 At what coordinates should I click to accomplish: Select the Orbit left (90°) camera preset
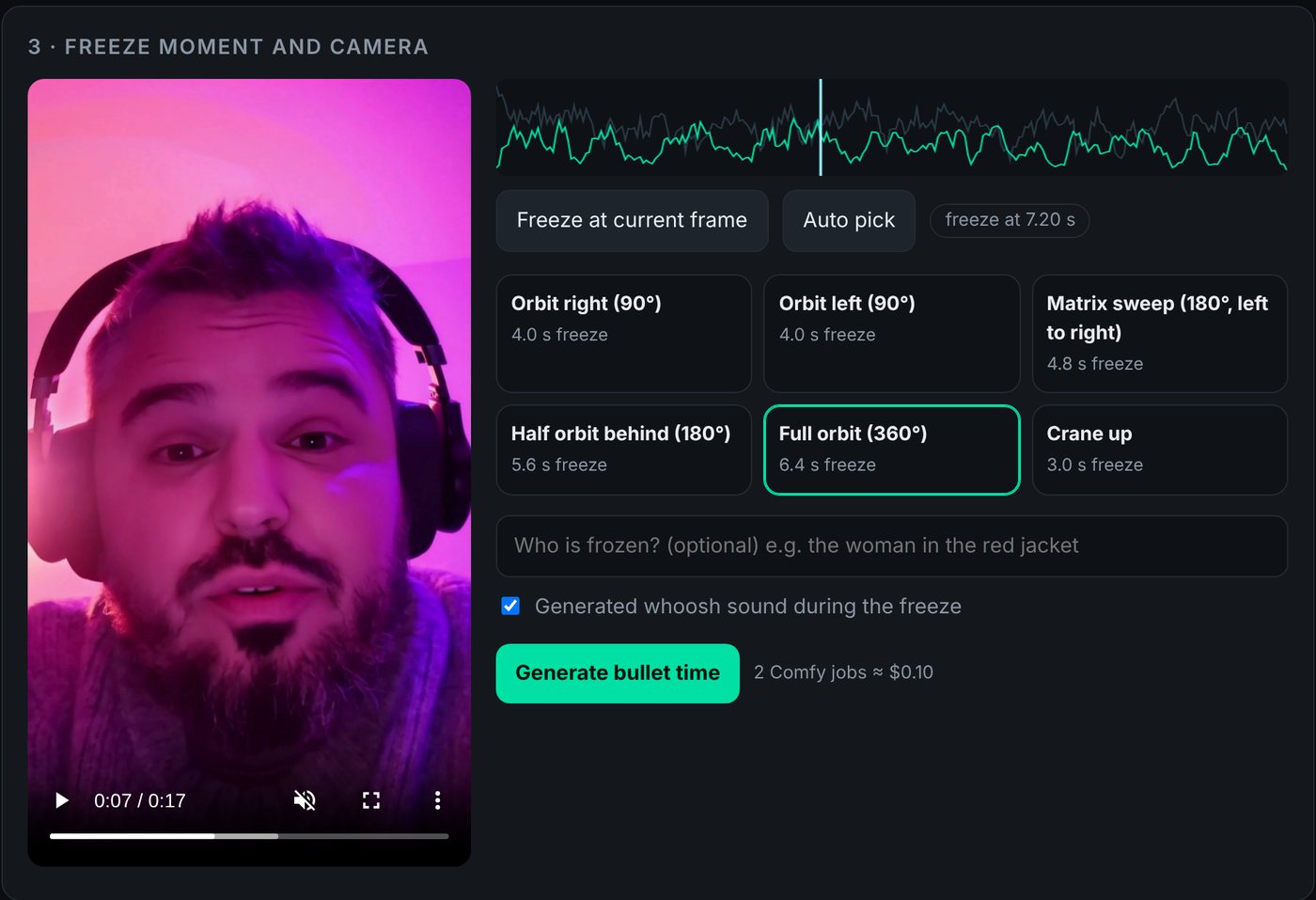pyautogui.click(x=892, y=333)
